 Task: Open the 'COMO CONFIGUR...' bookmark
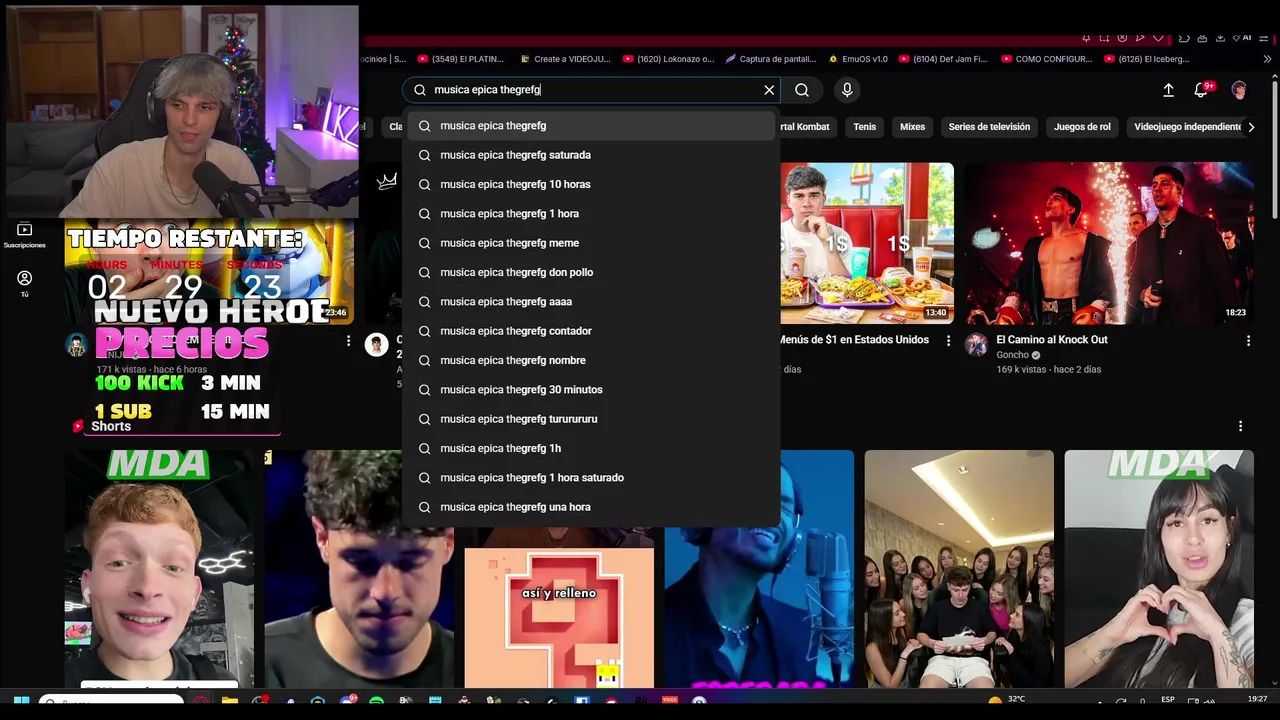pos(1046,59)
